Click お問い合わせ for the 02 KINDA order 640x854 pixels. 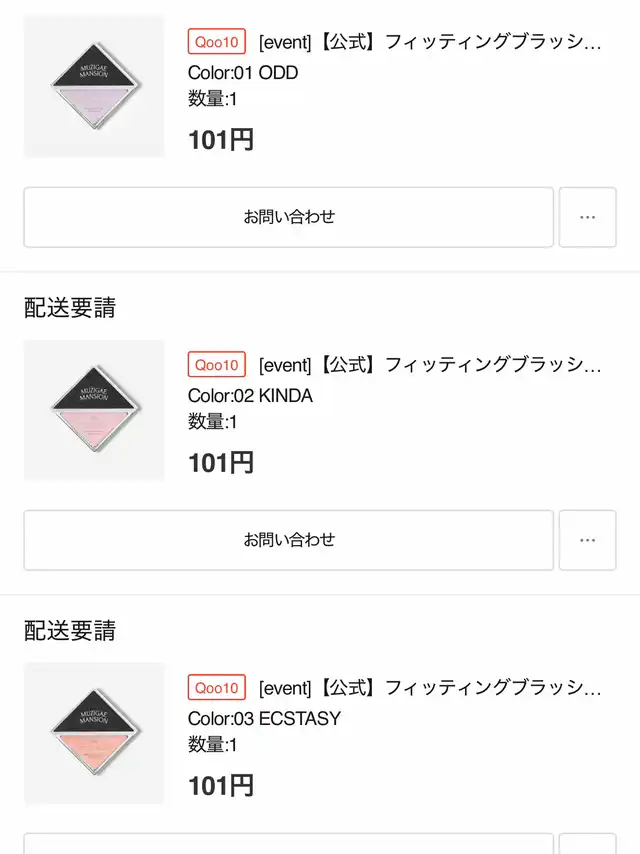(x=289, y=540)
